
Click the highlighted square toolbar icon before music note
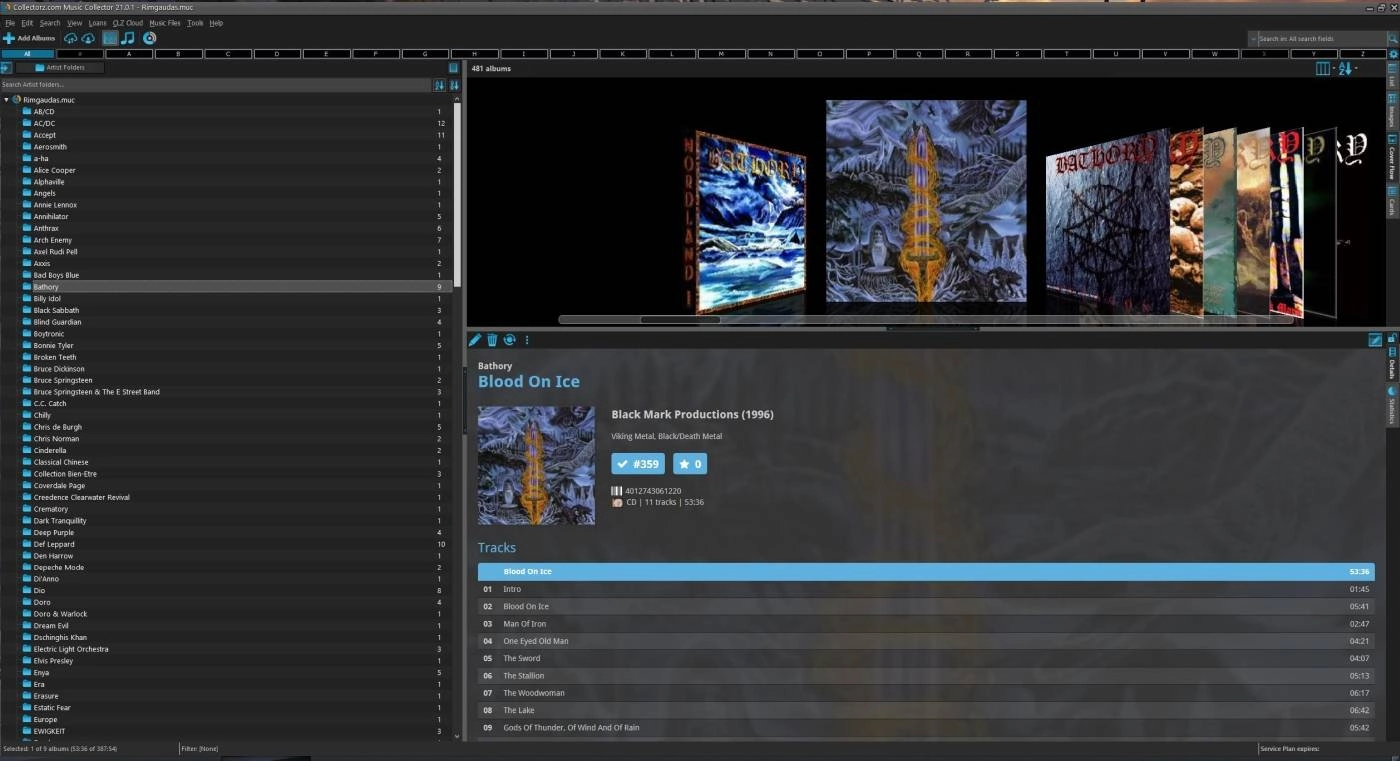(x=110, y=38)
